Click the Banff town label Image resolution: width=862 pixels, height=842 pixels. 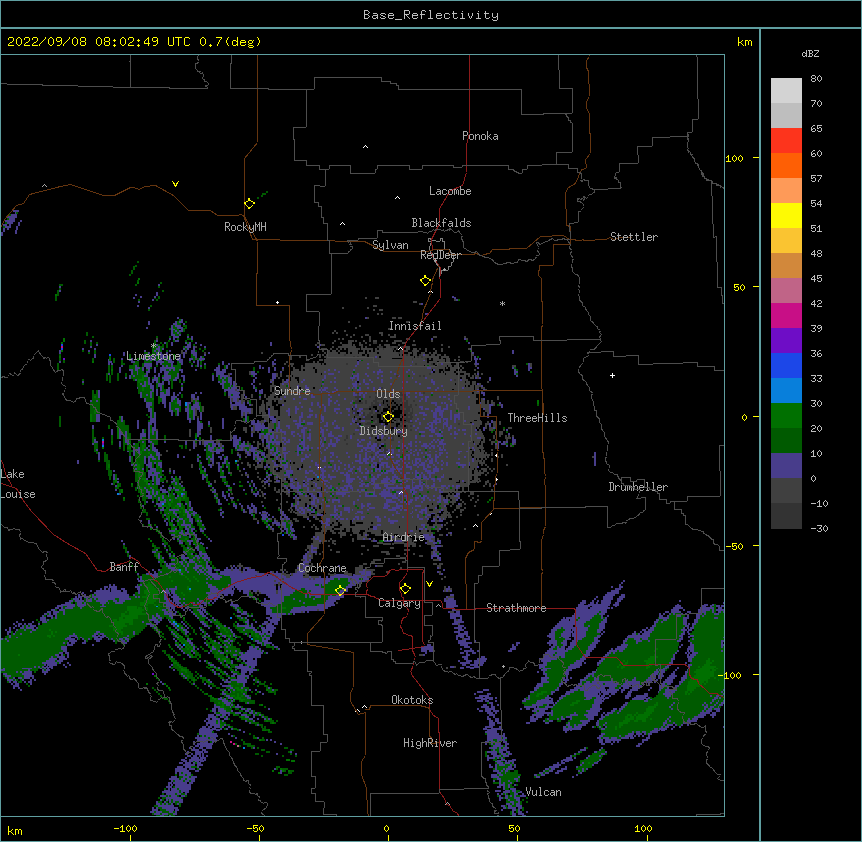(x=124, y=567)
